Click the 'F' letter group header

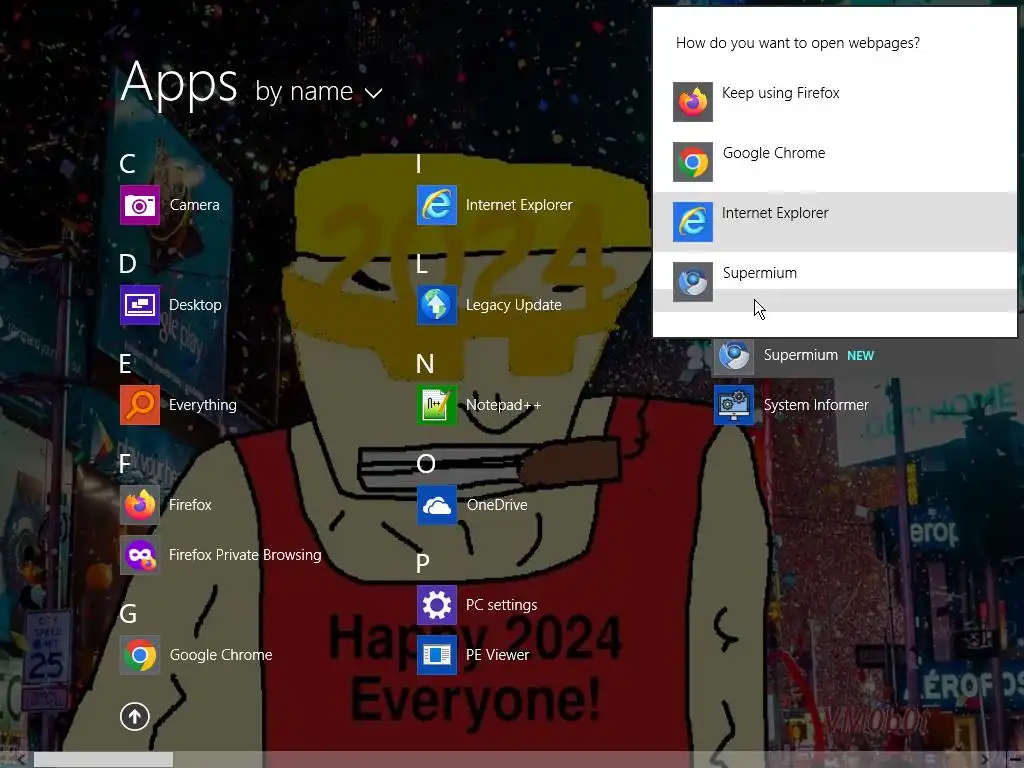(x=125, y=464)
